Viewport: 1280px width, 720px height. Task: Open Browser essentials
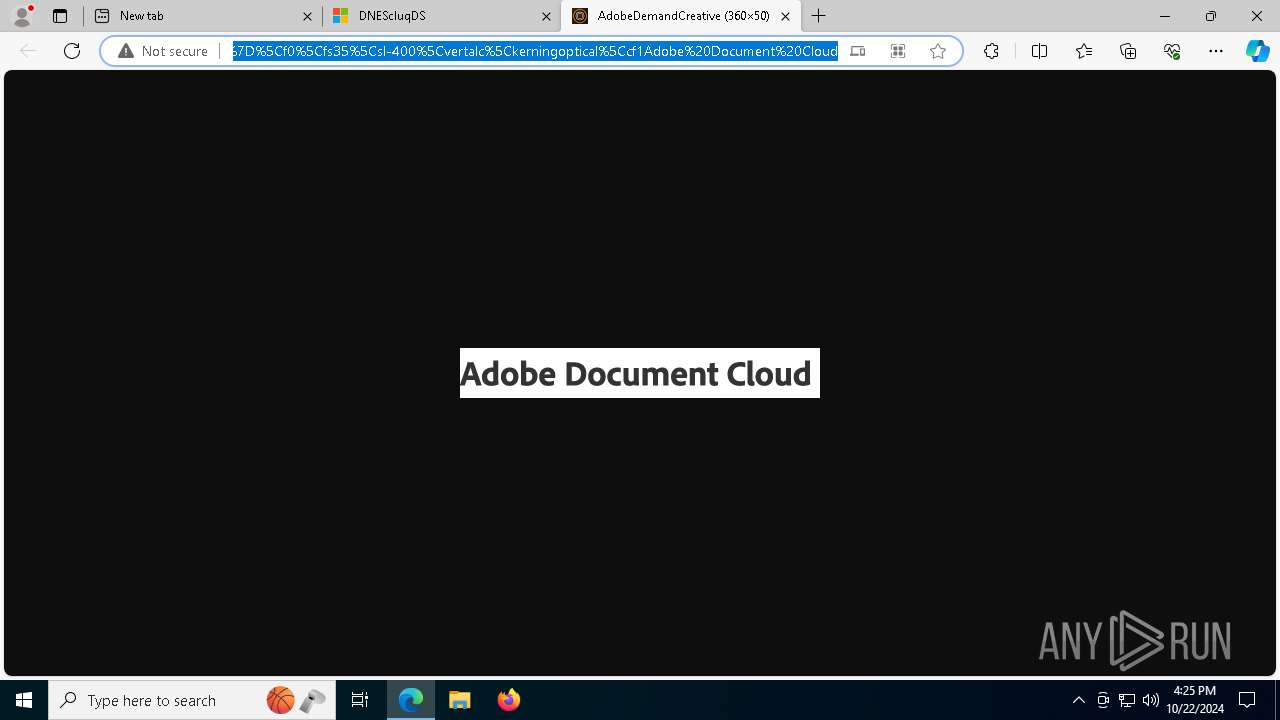(1172, 51)
